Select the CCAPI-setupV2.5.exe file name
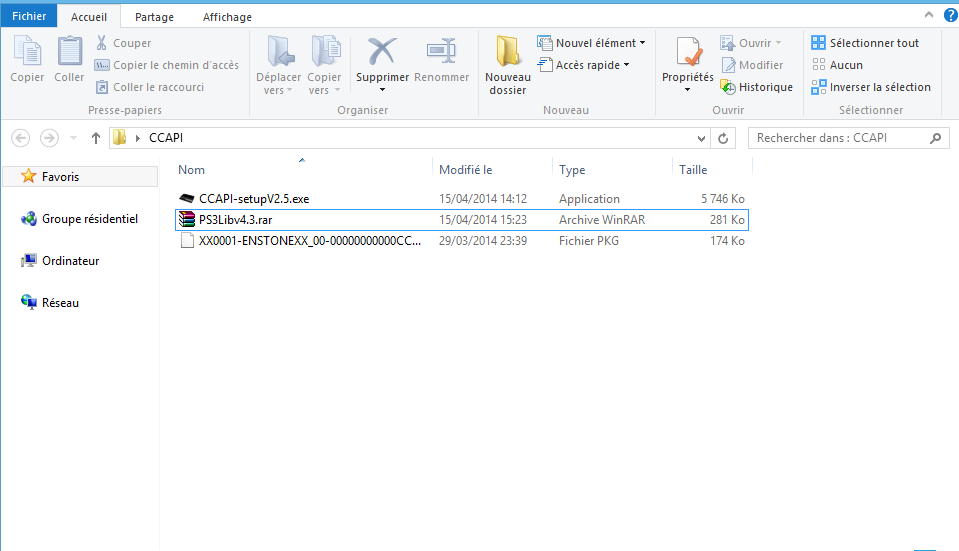This screenshot has width=959, height=551. 254,199
